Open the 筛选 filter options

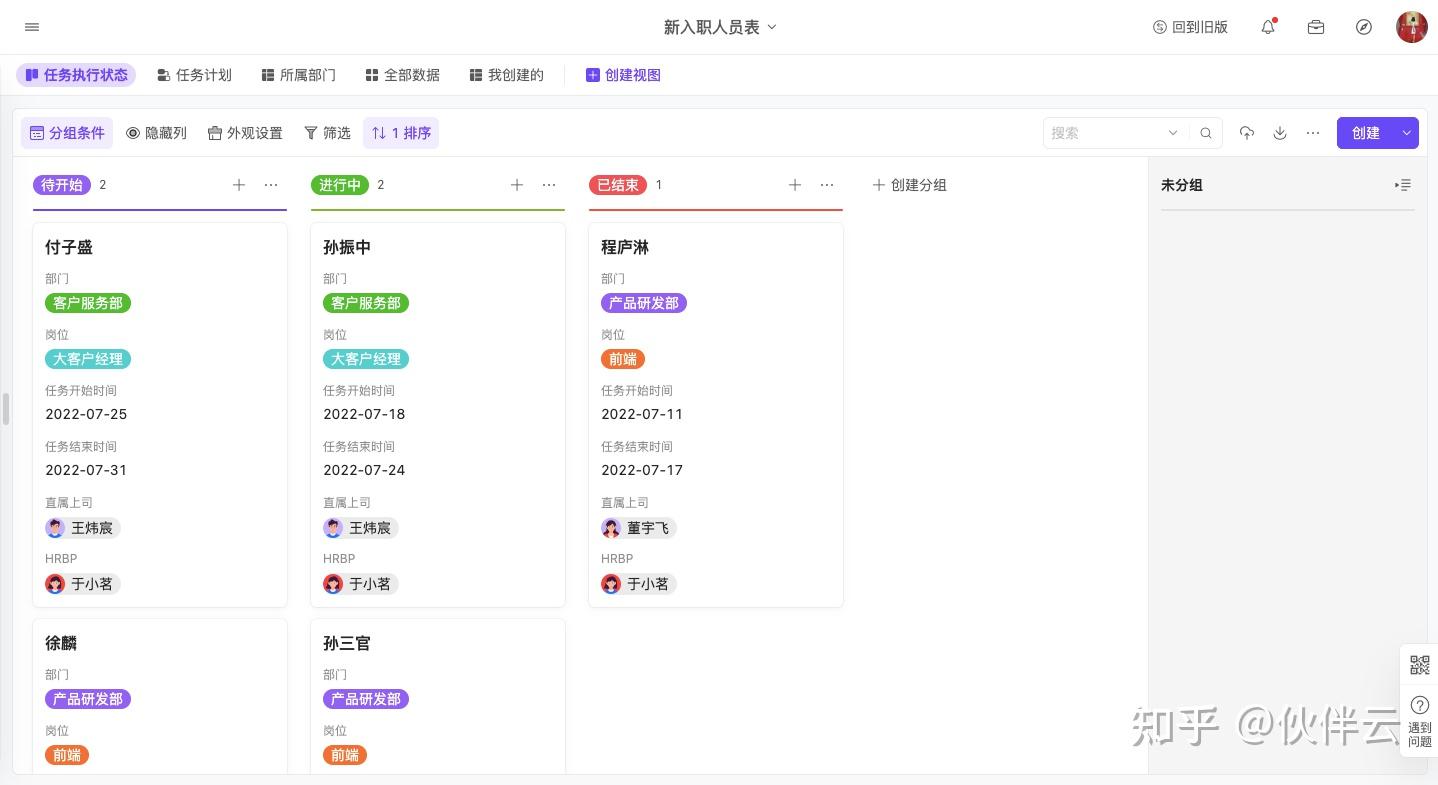click(327, 133)
